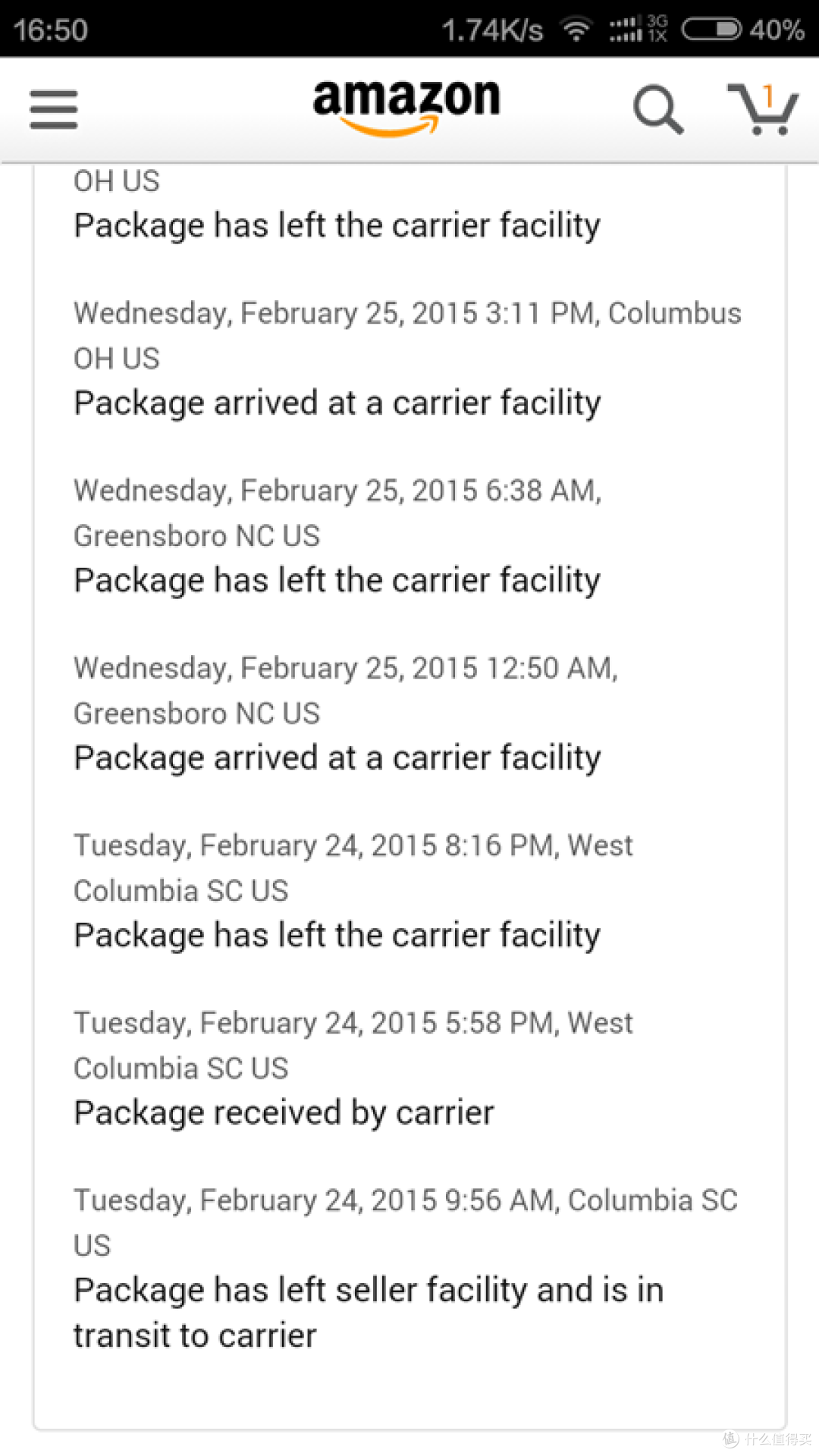Tap the 16:50 clock in status bar
Image resolution: width=819 pixels, height=1456 pixels.
51,30
